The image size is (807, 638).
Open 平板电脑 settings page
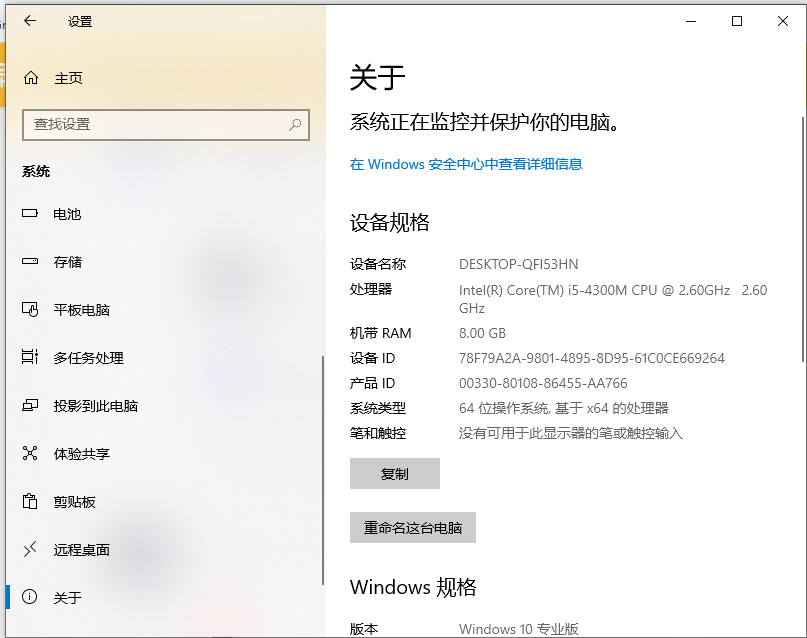coord(81,310)
